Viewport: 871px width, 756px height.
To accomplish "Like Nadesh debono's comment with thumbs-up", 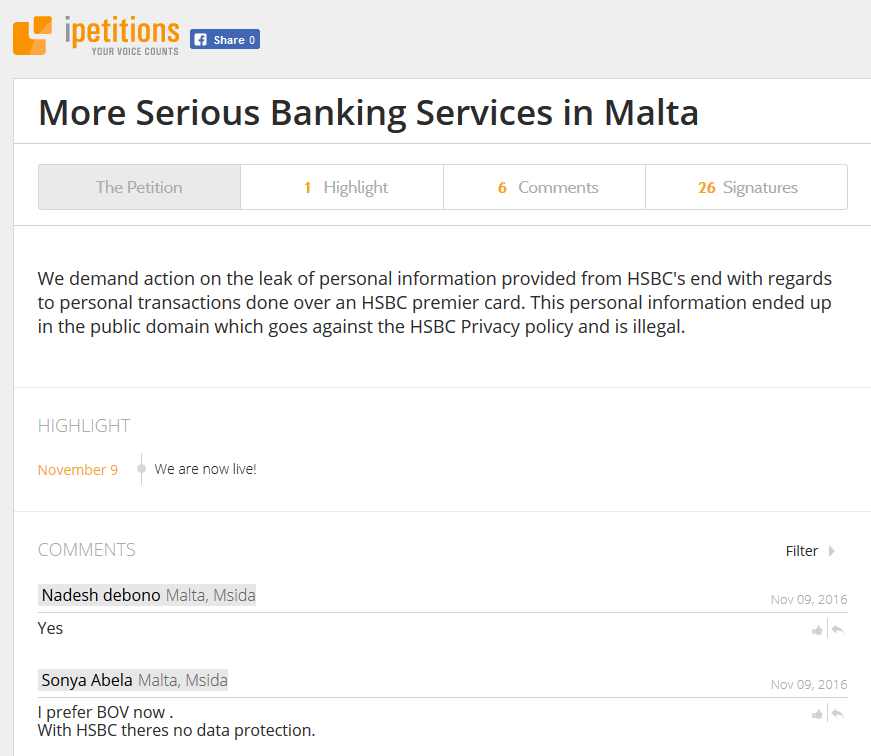I will (817, 630).
